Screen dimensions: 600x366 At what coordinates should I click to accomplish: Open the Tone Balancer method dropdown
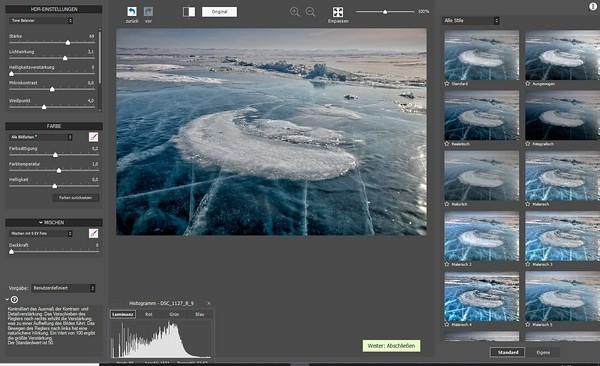tap(41, 21)
